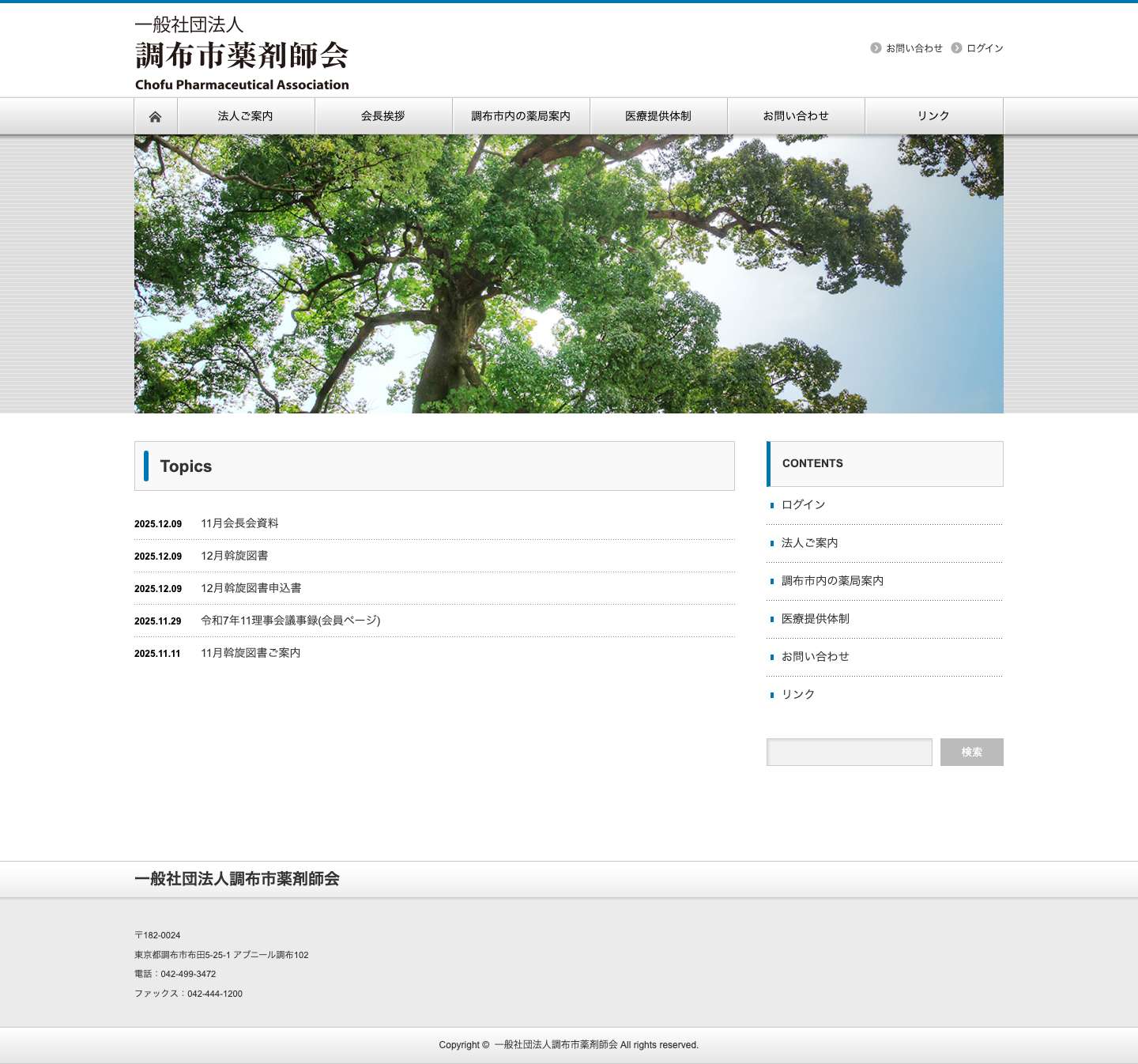
Task: Click the blue bullet beside リンク in CONTENTS
Action: tap(771, 695)
